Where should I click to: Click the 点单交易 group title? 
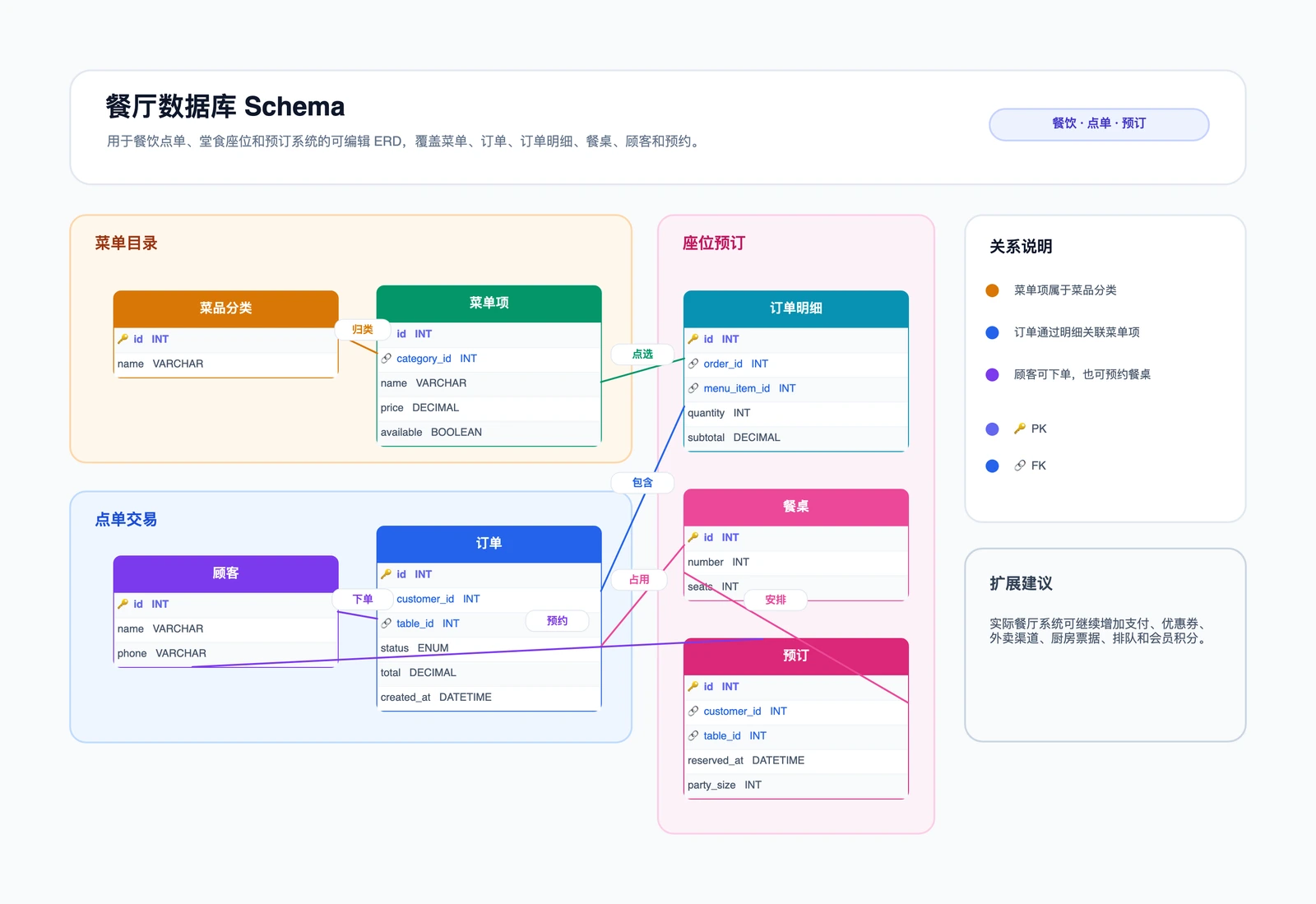tap(126, 519)
